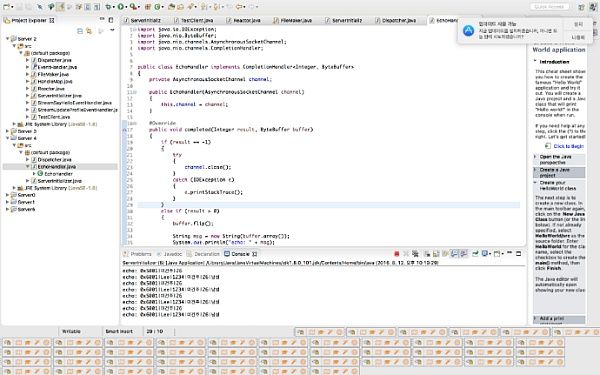600x375 pixels.
Task: Collapse the EchoHandler.java tree entry arrow
Action: pos(28,167)
